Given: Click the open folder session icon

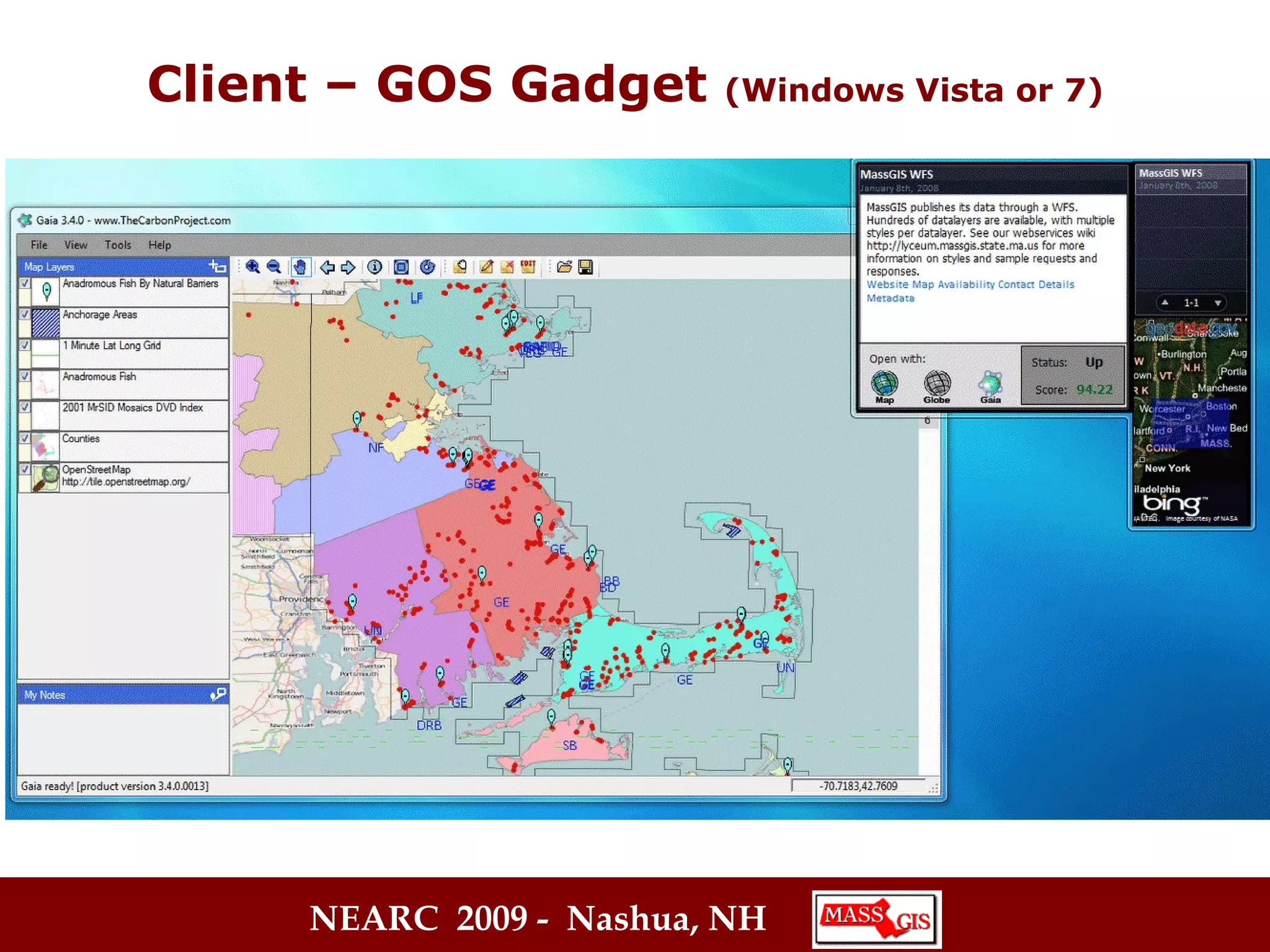Looking at the screenshot, I should (564, 267).
